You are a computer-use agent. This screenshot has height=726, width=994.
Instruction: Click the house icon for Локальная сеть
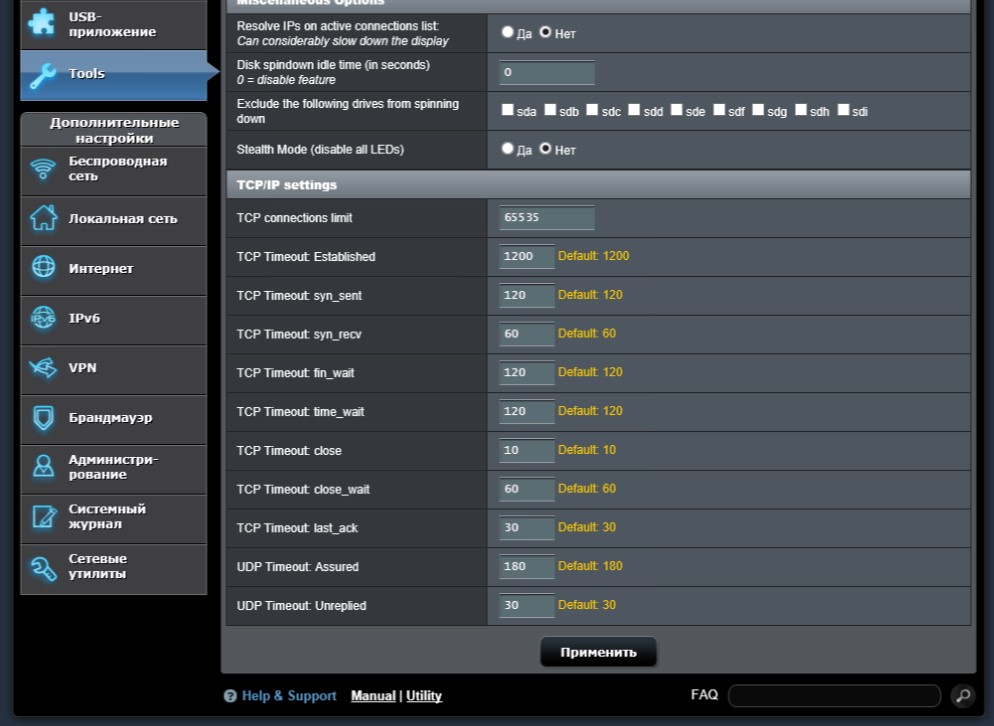point(43,218)
